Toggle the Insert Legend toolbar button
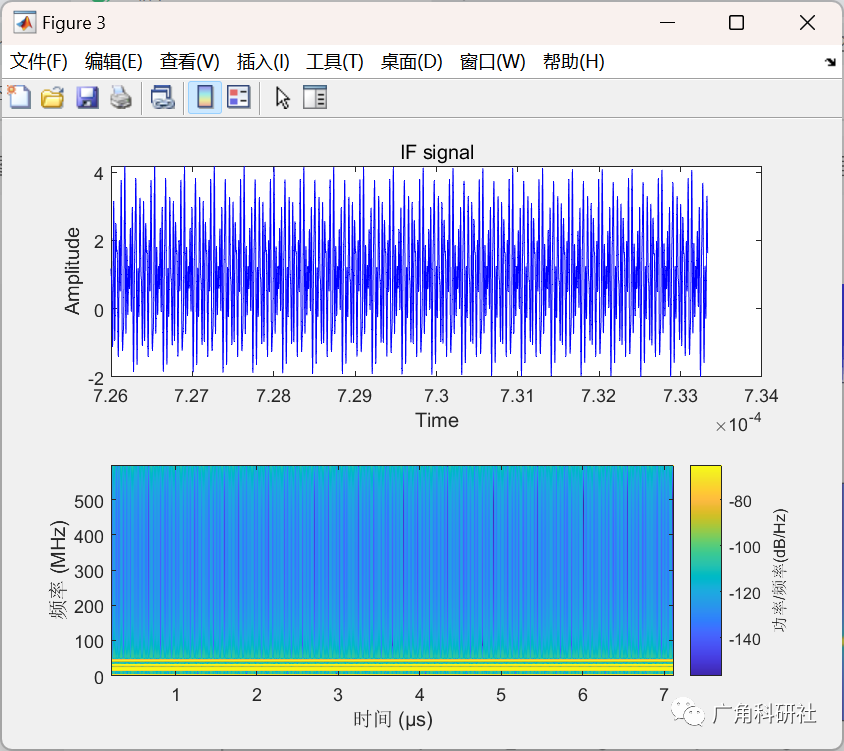Screen dimensions: 844x751 (238, 97)
